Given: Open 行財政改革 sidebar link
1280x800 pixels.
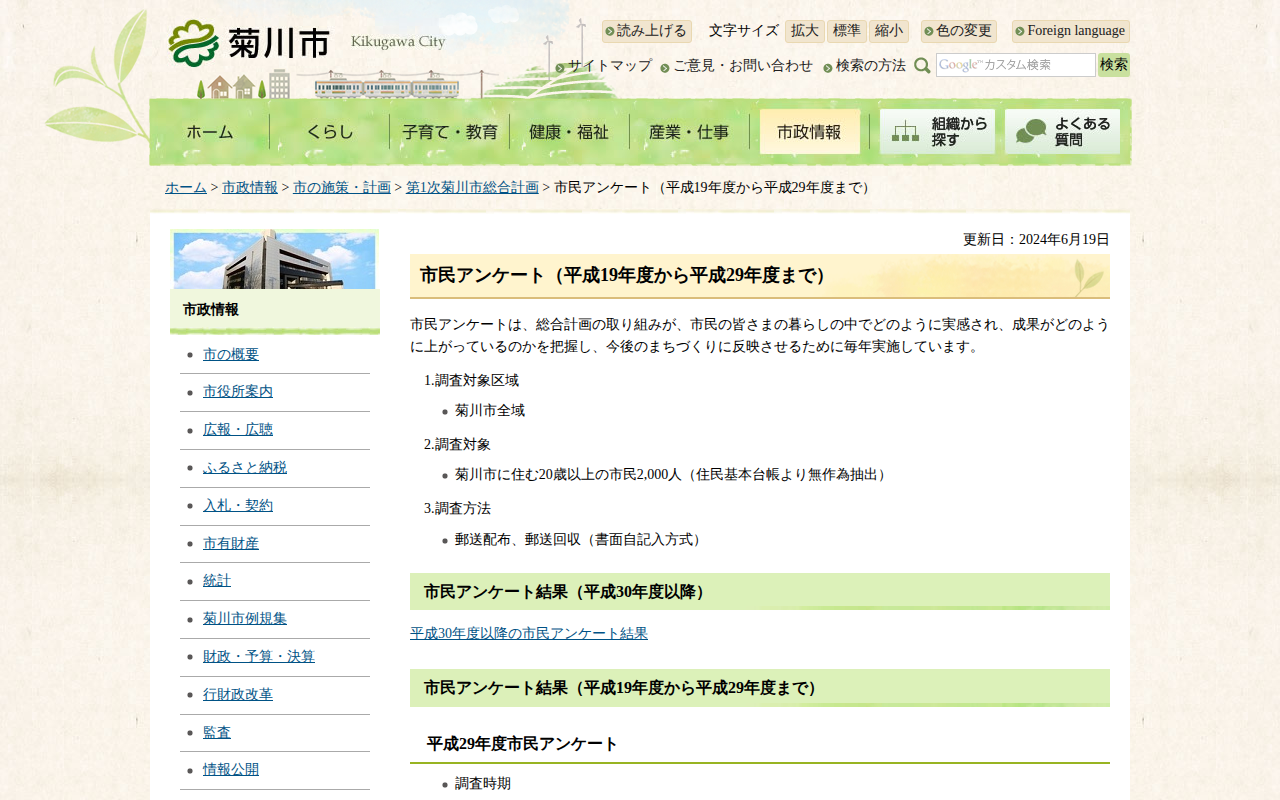Looking at the screenshot, I should (x=238, y=695).
